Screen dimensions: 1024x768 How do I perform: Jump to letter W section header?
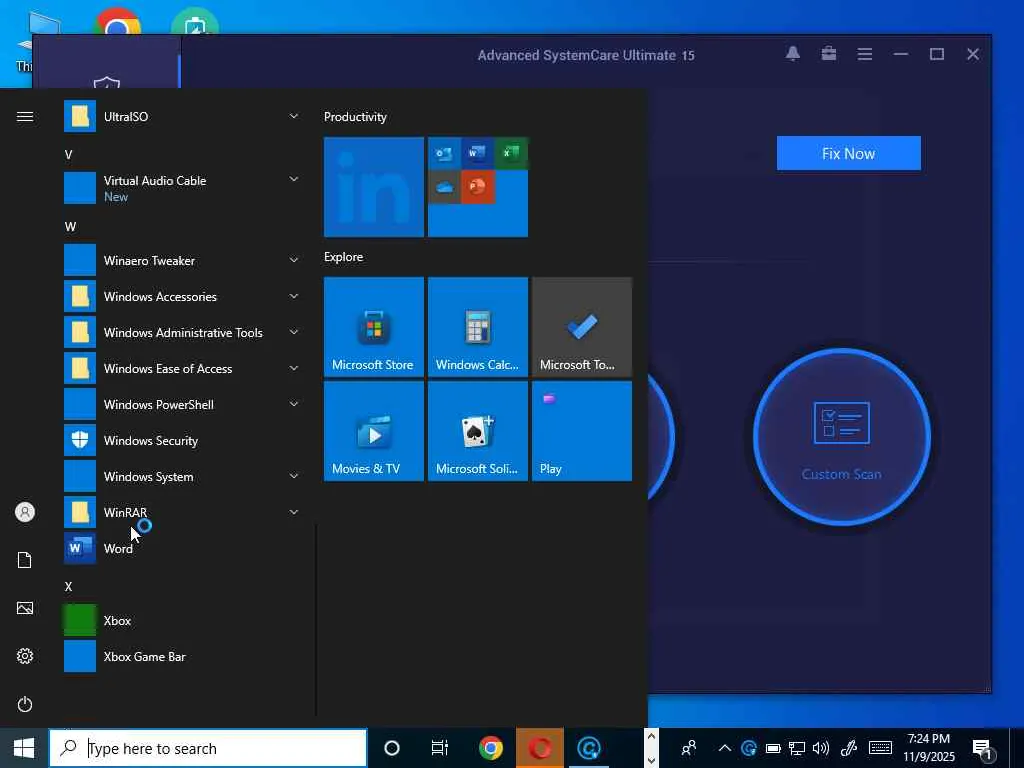click(x=70, y=227)
